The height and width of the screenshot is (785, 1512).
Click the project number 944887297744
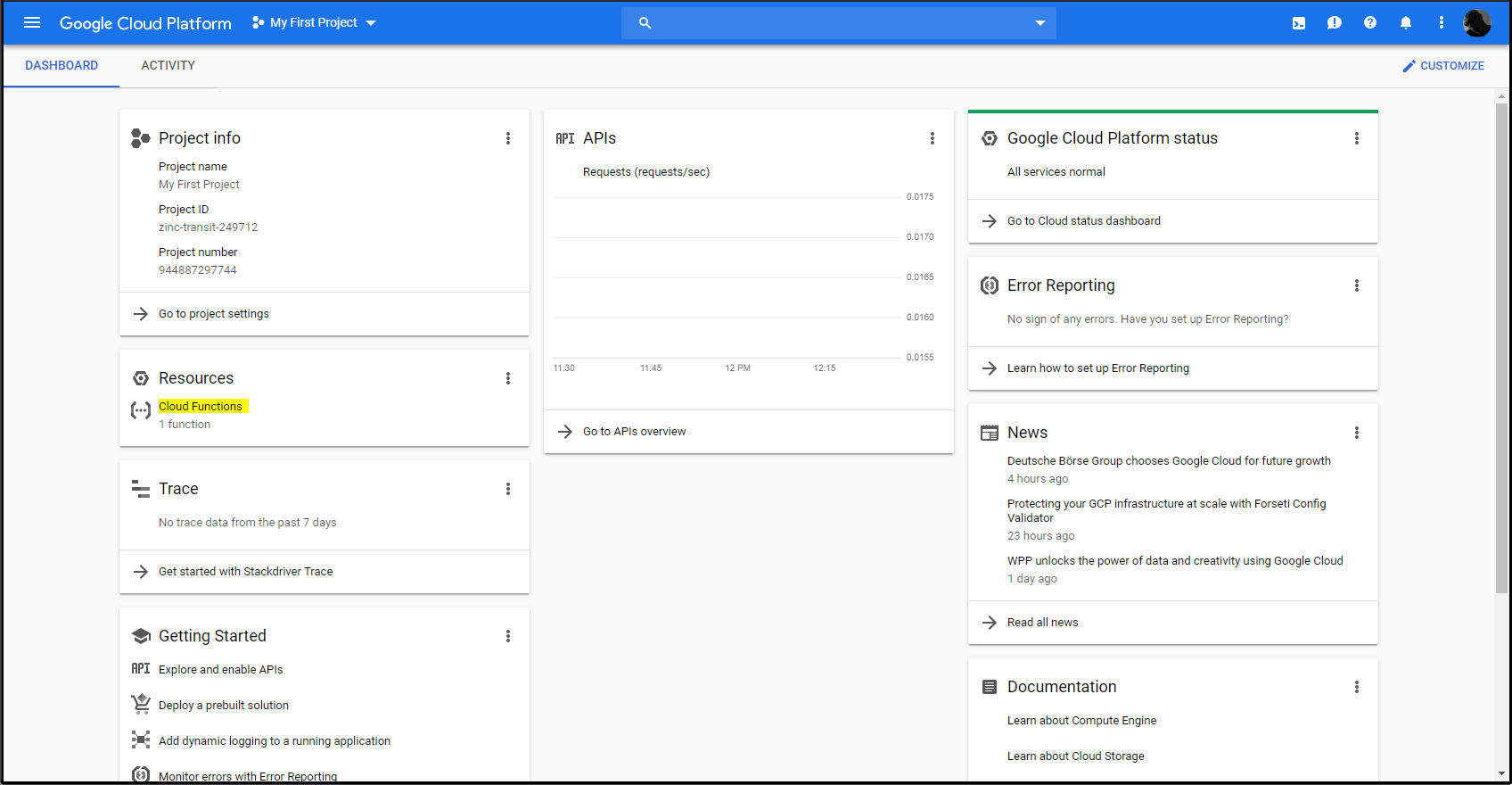point(198,270)
